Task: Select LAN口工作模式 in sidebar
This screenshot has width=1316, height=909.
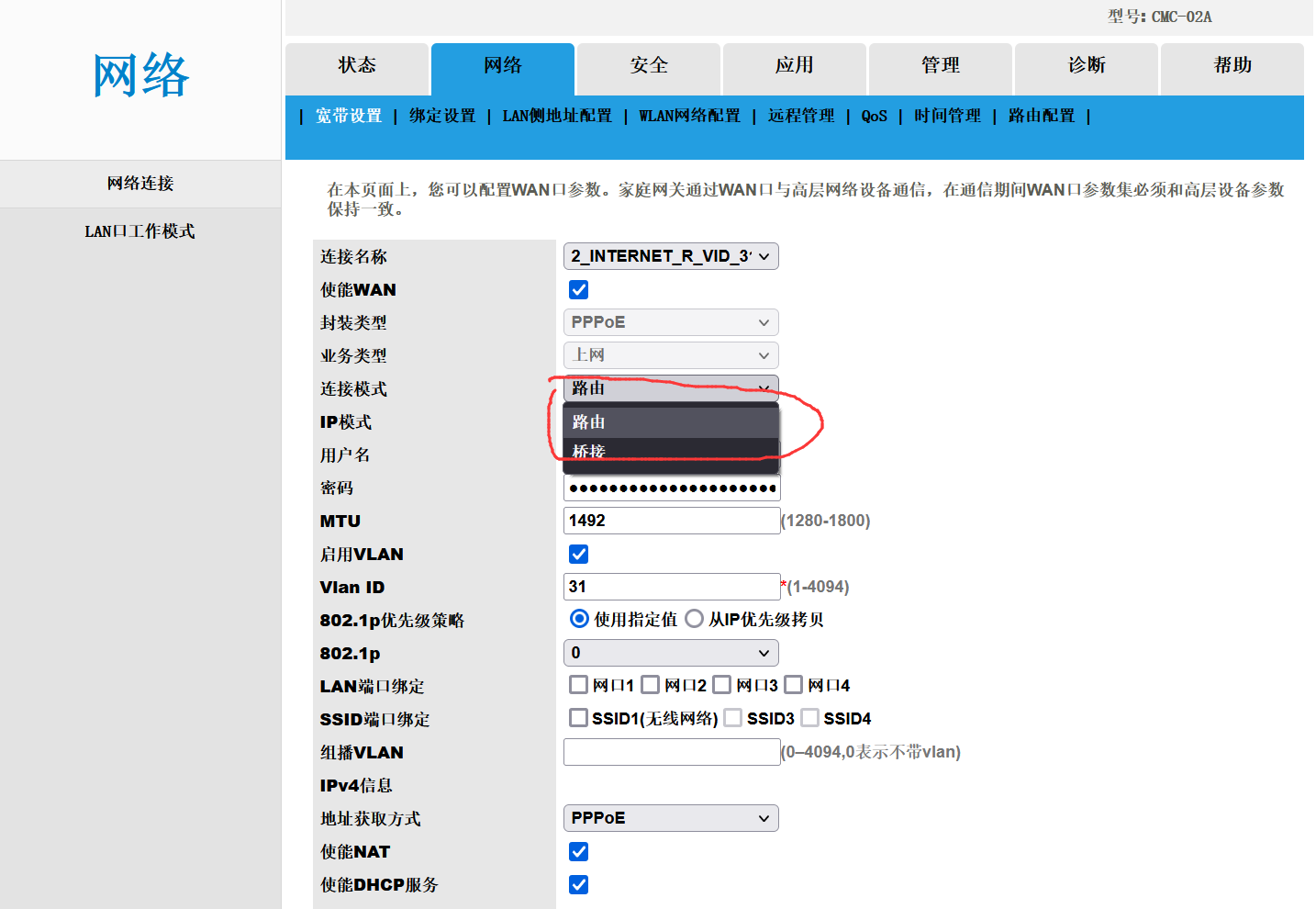Action: point(139,231)
